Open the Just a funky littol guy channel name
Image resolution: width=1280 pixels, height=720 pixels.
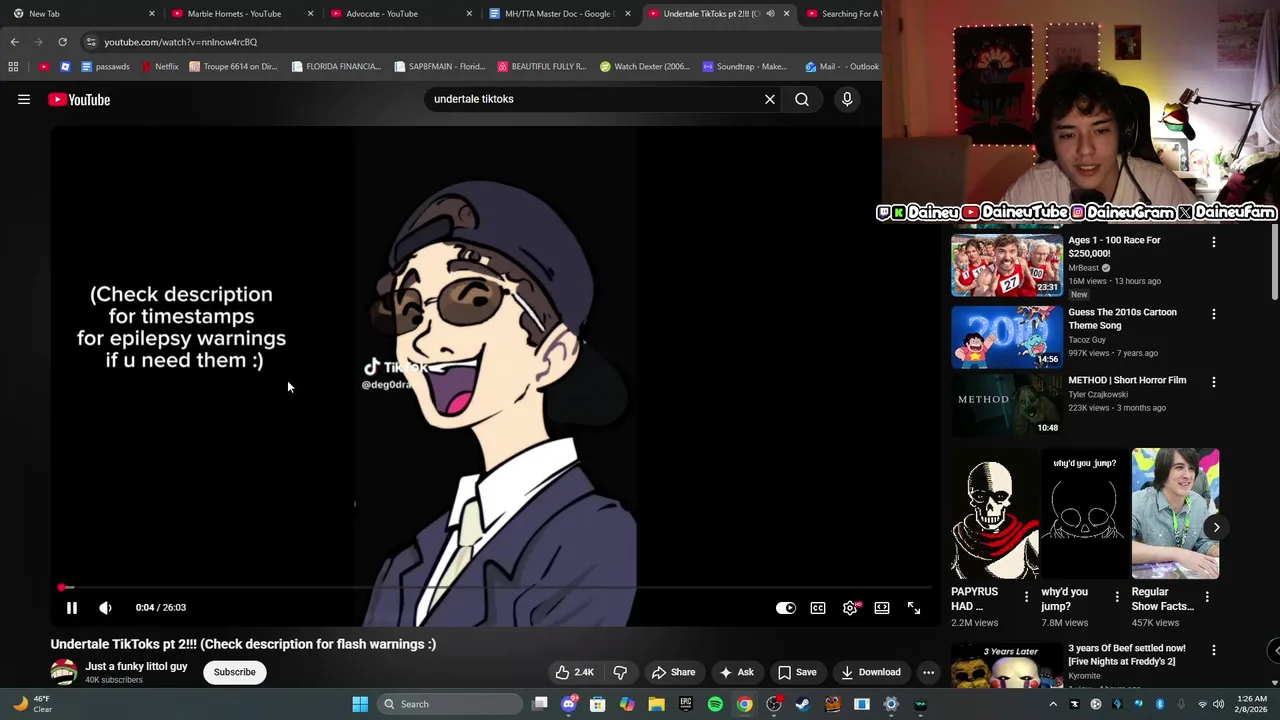136,666
